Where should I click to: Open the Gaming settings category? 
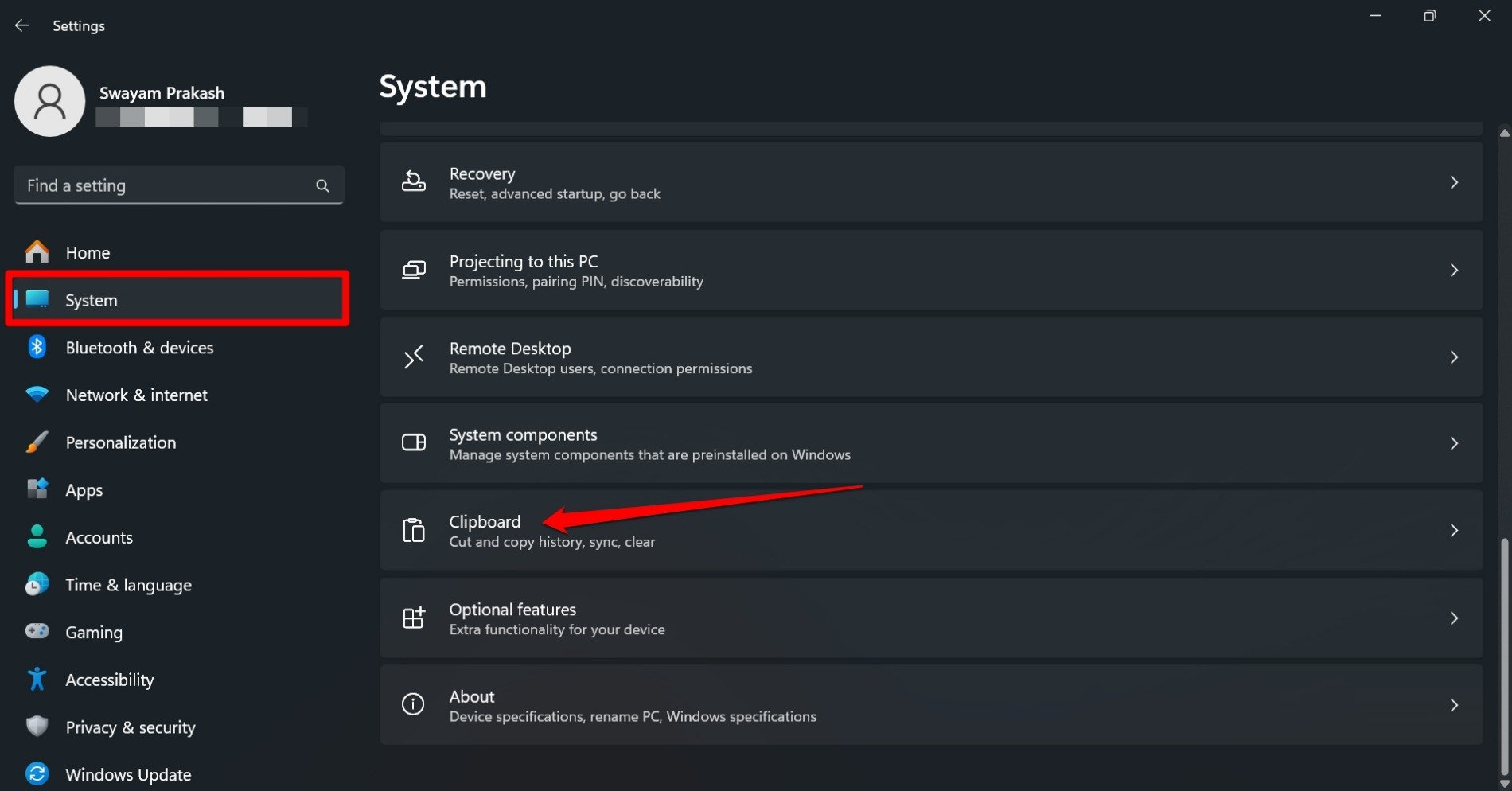click(94, 632)
